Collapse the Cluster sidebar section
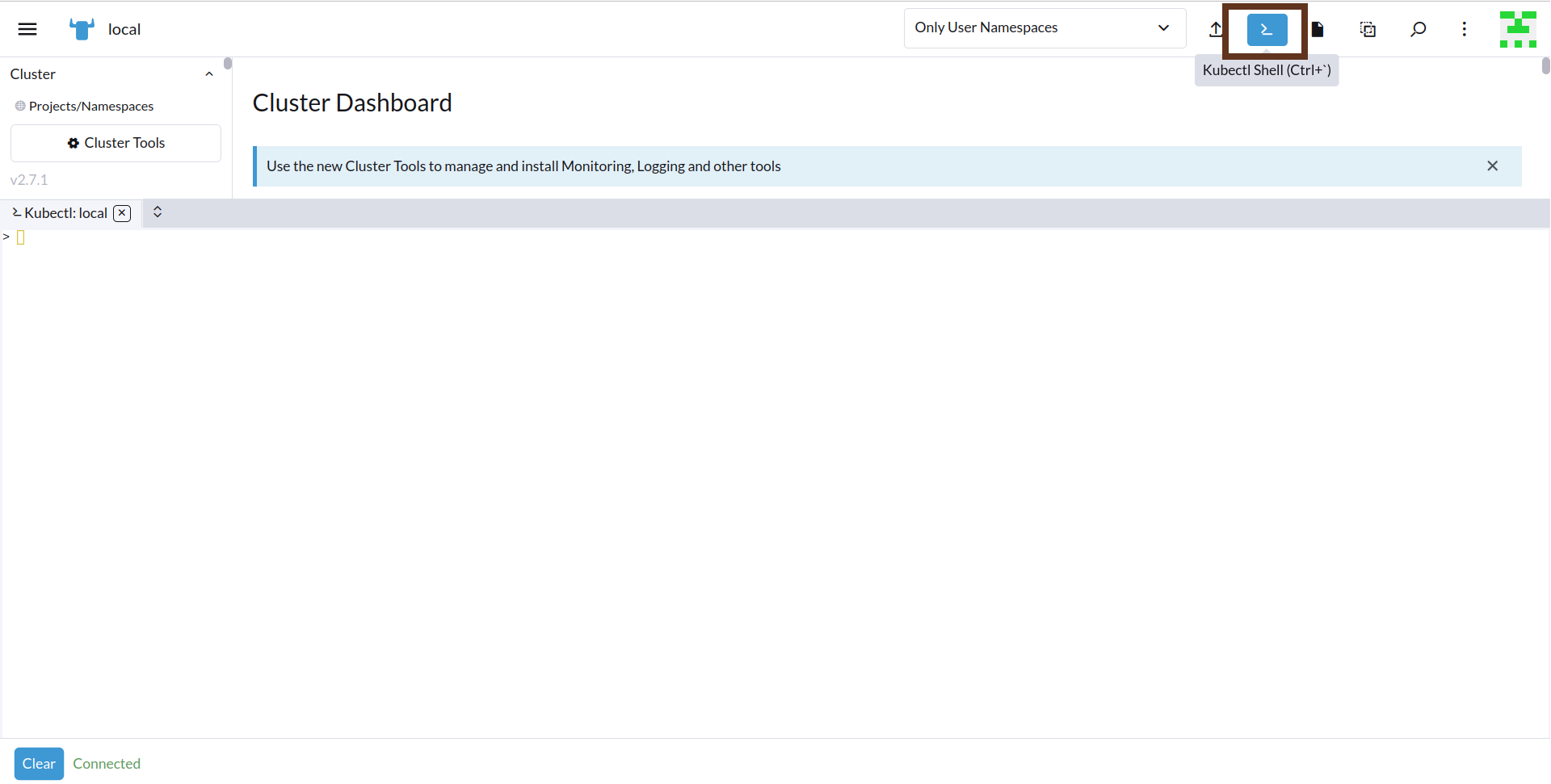 point(209,74)
